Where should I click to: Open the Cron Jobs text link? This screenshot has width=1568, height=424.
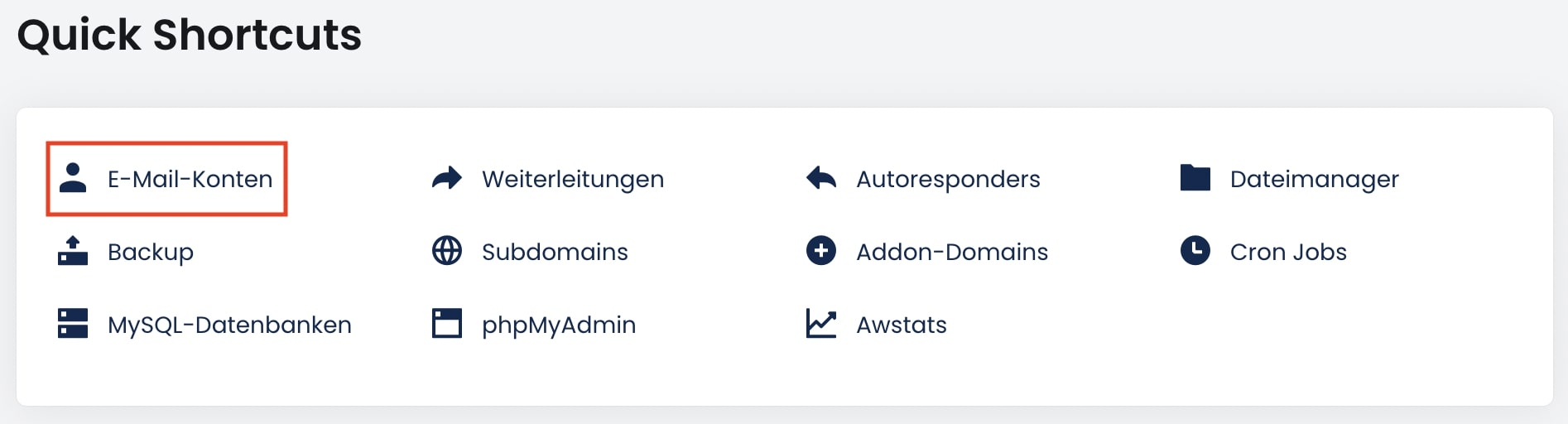(1288, 252)
